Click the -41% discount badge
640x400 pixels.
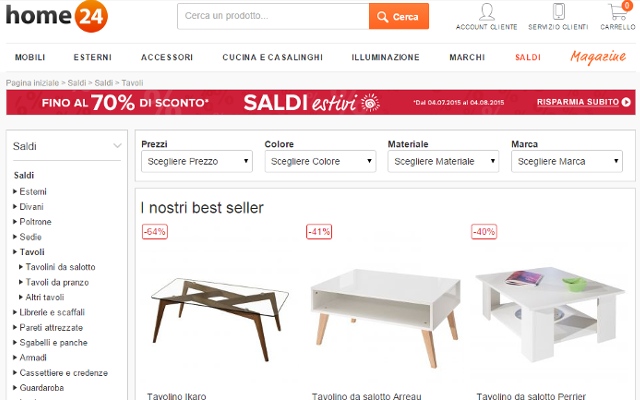point(319,232)
